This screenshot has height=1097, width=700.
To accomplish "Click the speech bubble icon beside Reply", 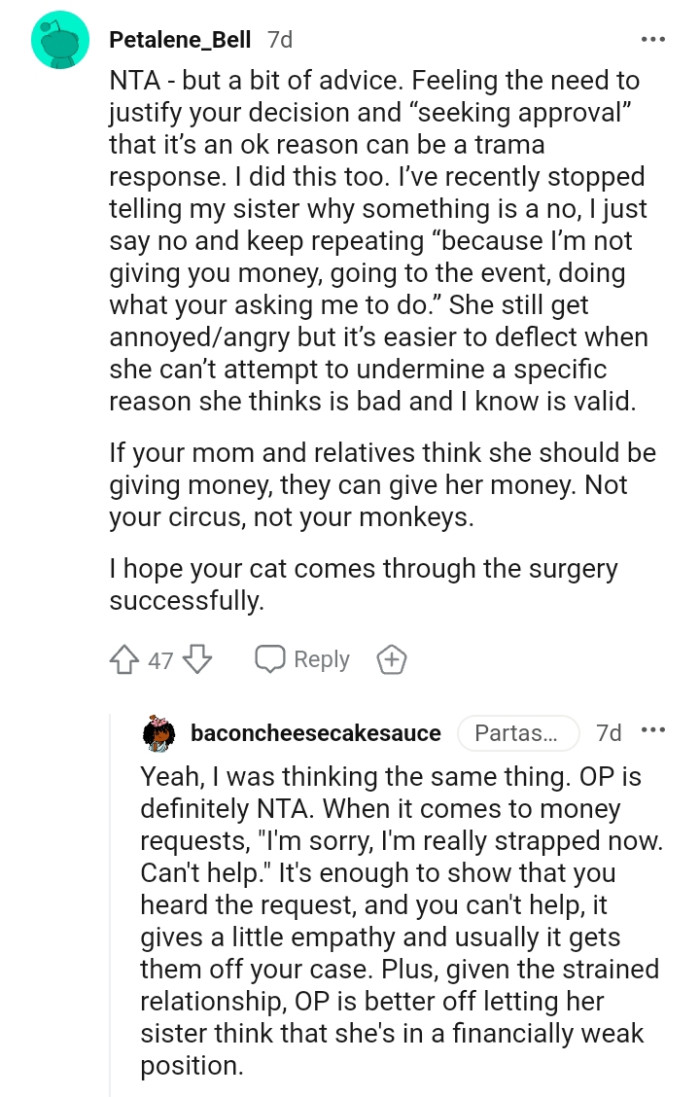I will click(x=268, y=658).
